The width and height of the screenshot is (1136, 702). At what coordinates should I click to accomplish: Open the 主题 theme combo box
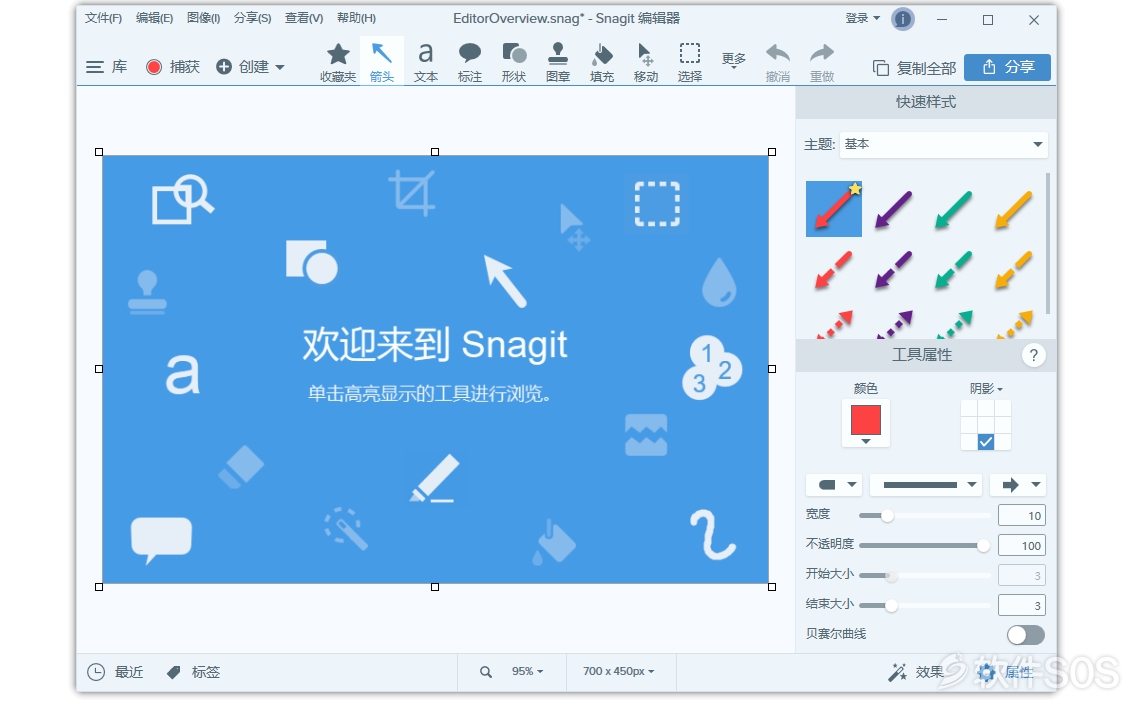tap(943, 144)
